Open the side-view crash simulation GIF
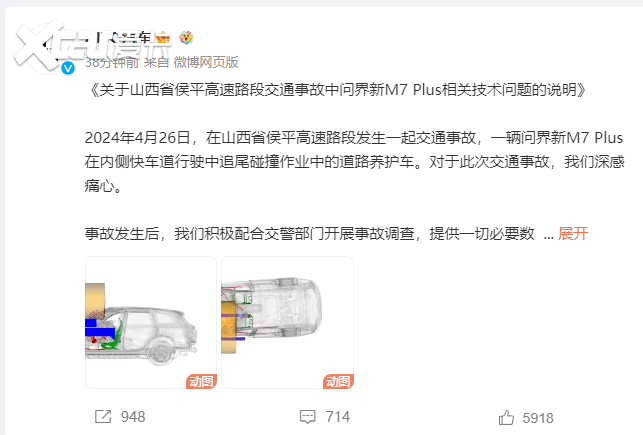The image size is (643, 435). point(151,322)
